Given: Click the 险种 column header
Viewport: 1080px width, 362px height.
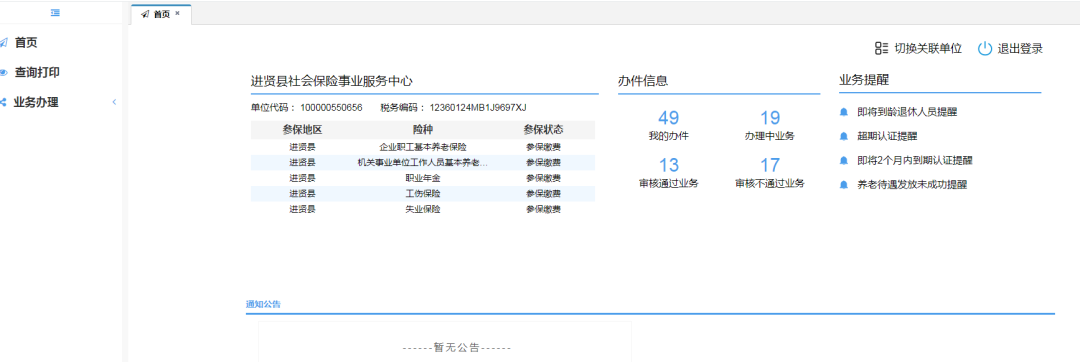Looking at the screenshot, I should pos(423,129).
